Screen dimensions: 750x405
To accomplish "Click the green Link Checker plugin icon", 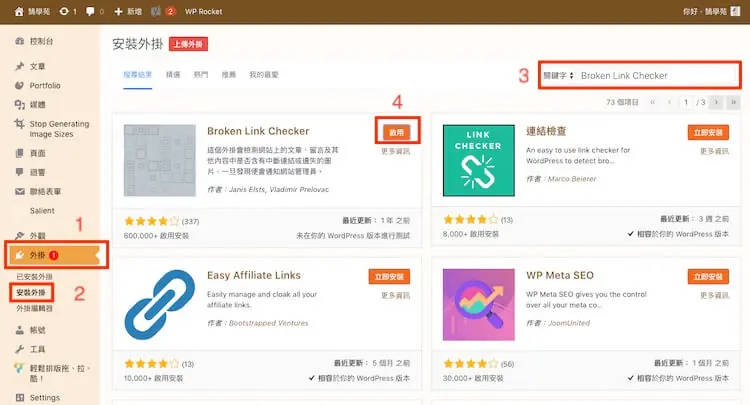I will (x=479, y=161).
